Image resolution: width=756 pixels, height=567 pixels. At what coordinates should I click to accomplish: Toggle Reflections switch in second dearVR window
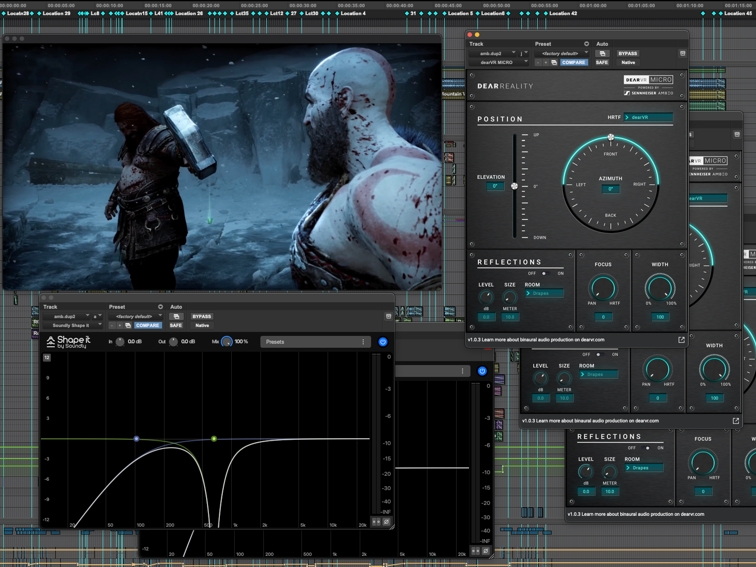599,354
